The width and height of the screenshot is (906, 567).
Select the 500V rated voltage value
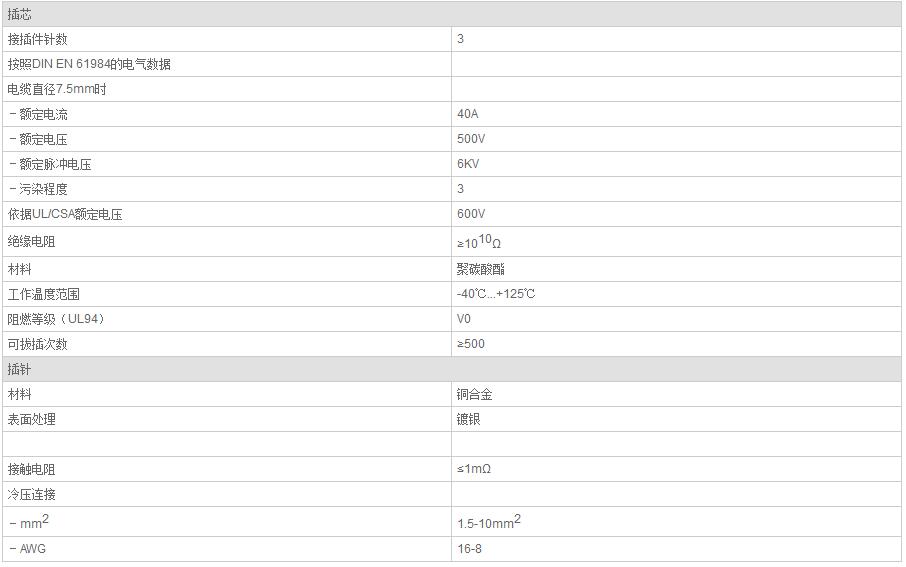coord(471,139)
